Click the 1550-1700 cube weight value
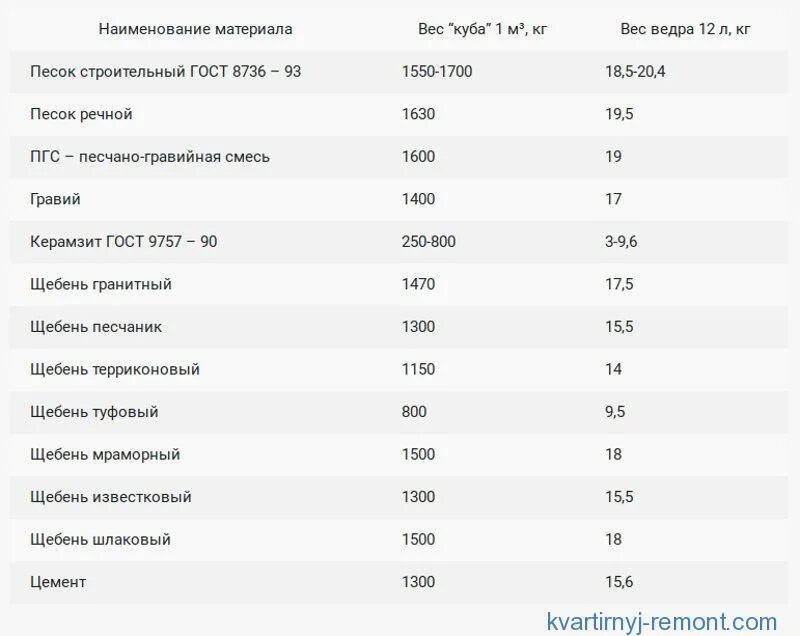This screenshot has width=800, height=636. click(x=437, y=71)
